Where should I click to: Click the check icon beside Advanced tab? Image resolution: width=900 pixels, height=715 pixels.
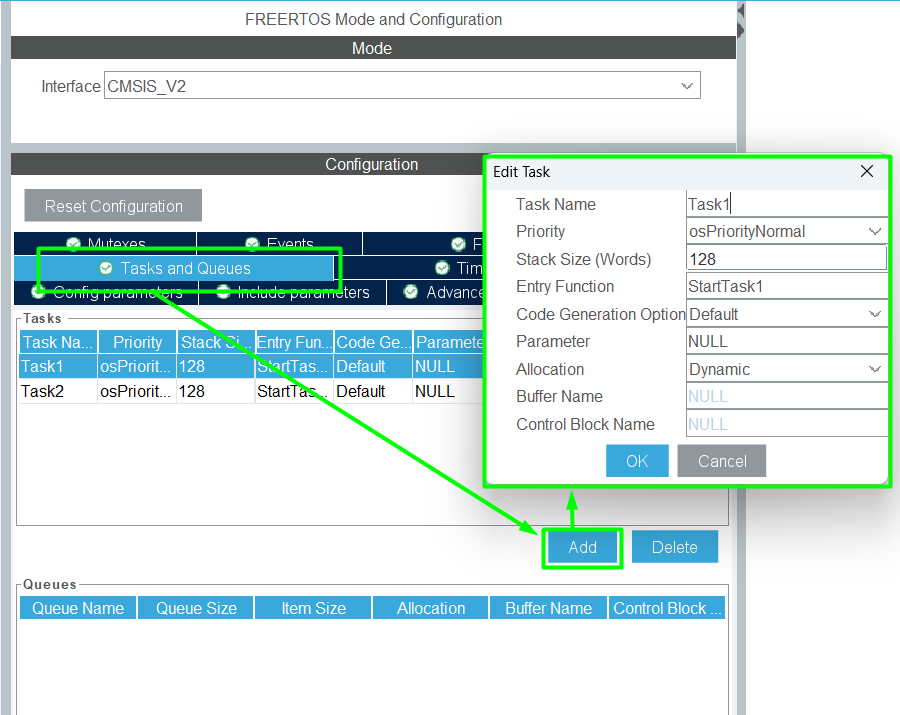411,292
